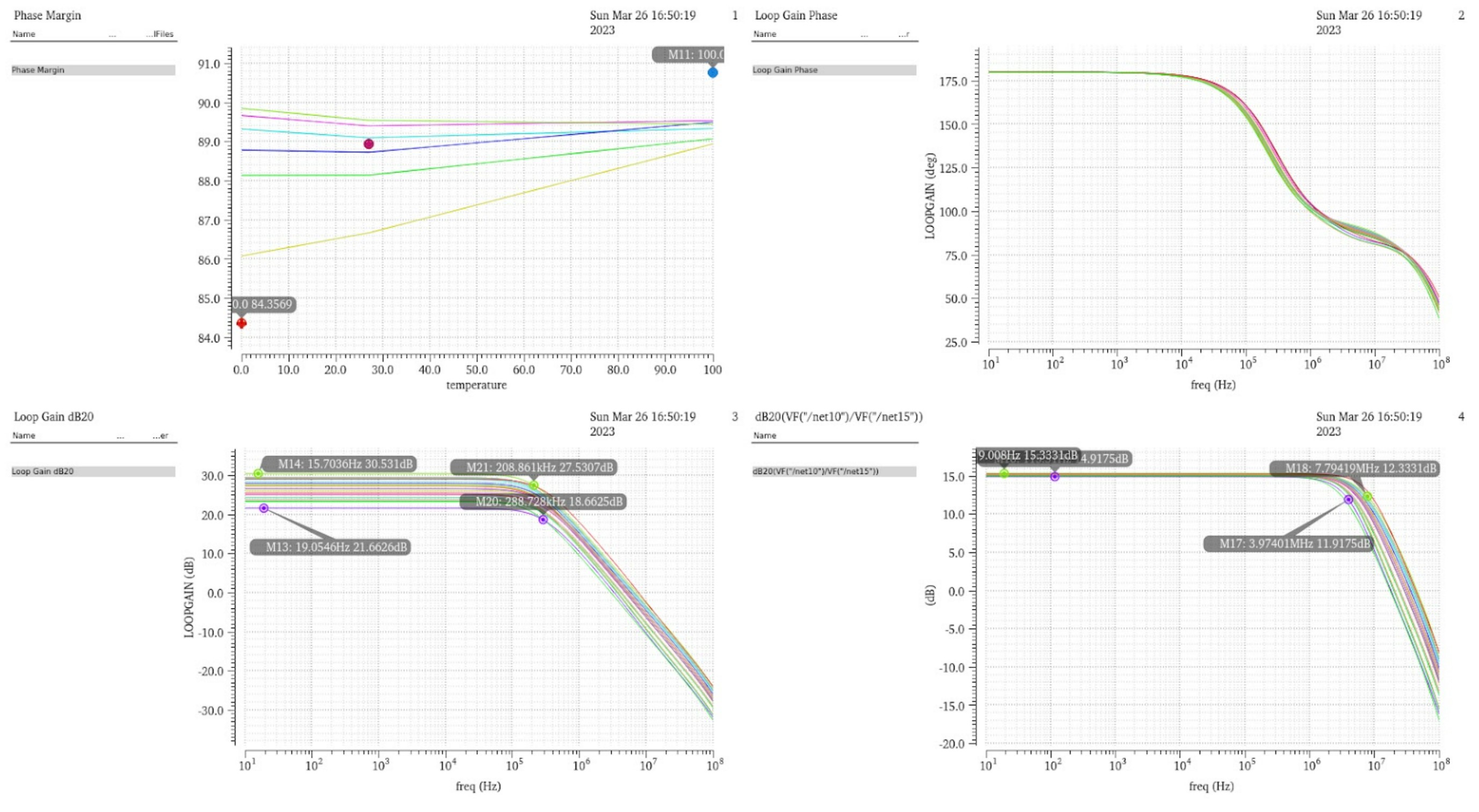This screenshot has width=1479, height=812.
Task: Select the Loop Gain dB20 legend entry
Action: coord(42,472)
